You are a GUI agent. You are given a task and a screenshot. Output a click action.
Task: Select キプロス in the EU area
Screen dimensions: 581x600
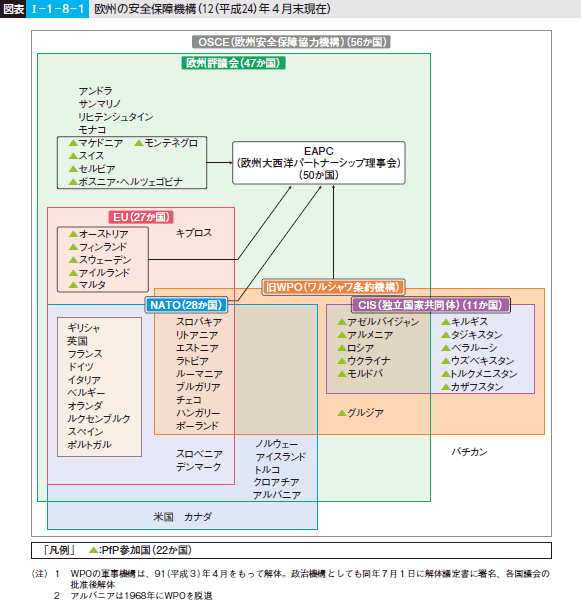(194, 233)
